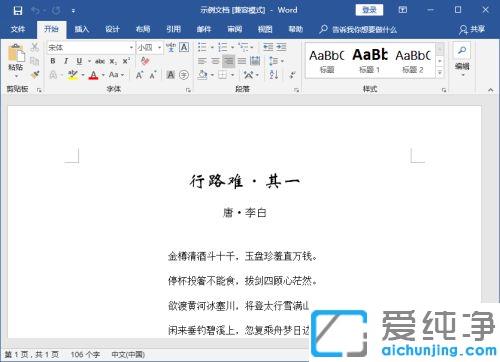Collapse the ribbon with the chevron
This screenshot has height=362, width=500.
point(490,90)
